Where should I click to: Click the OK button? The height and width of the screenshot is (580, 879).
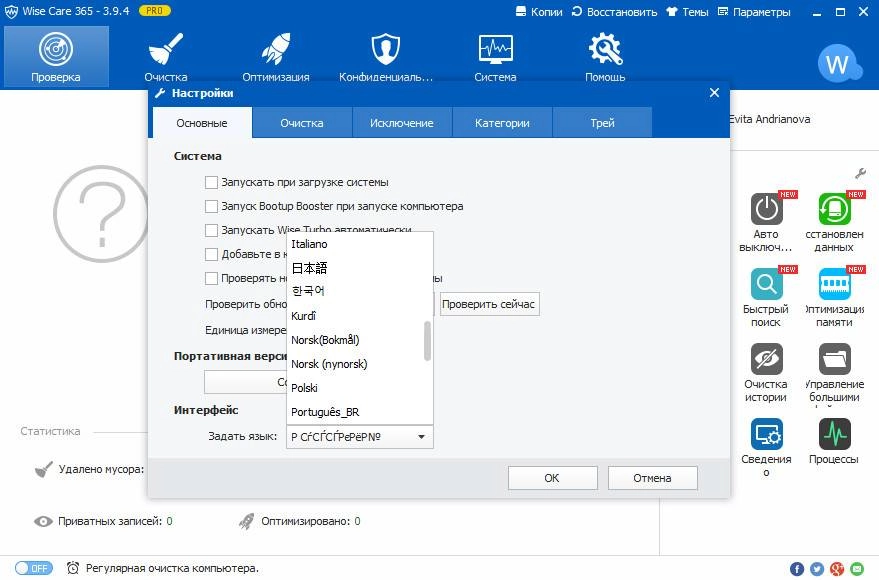click(553, 478)
